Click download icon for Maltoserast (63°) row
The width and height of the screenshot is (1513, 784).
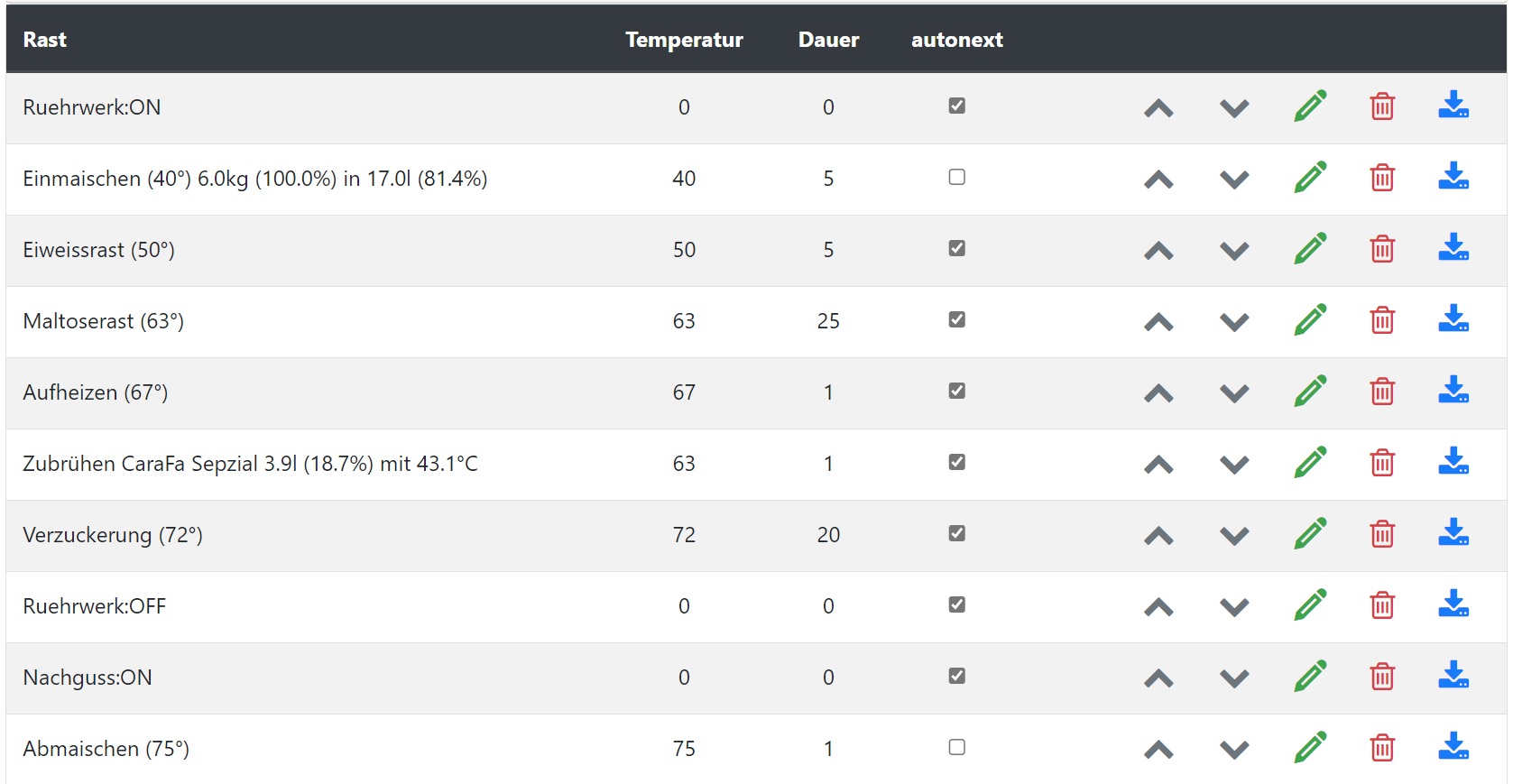click(1453, 319)
